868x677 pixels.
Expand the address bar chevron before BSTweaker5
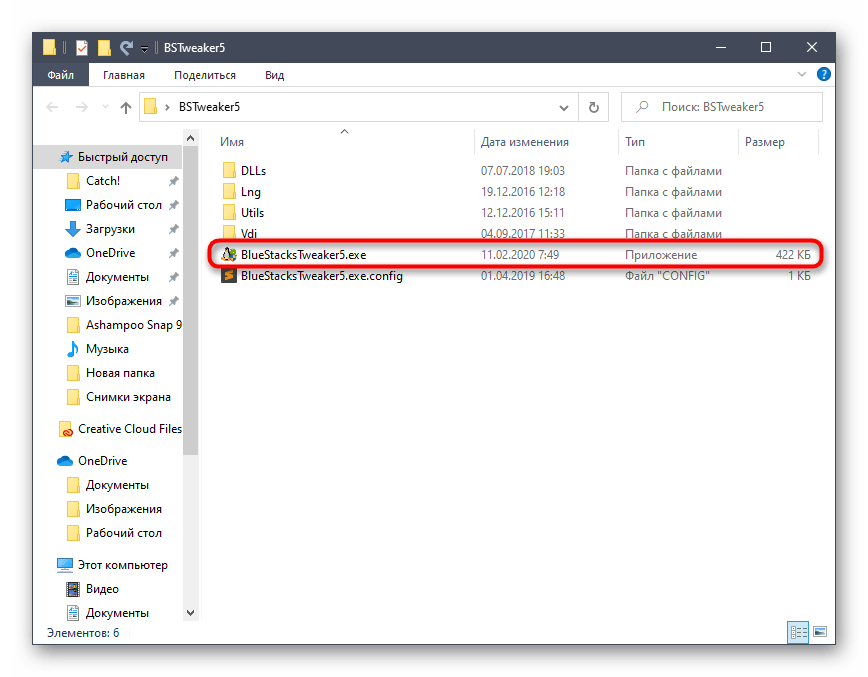coord(167,107)
